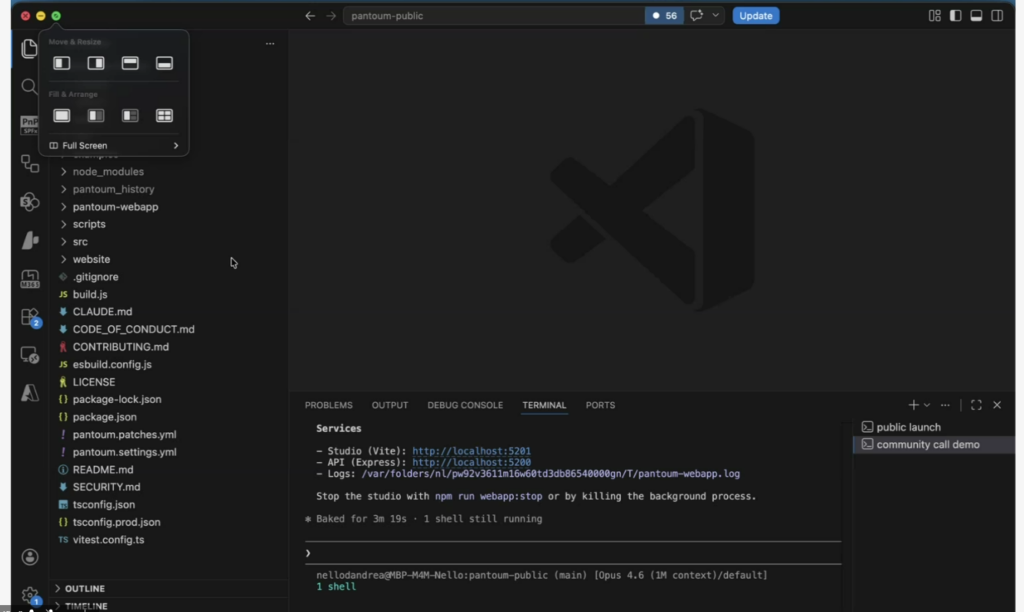
Task: Open the Source Control view
Action: coord(30,163)
